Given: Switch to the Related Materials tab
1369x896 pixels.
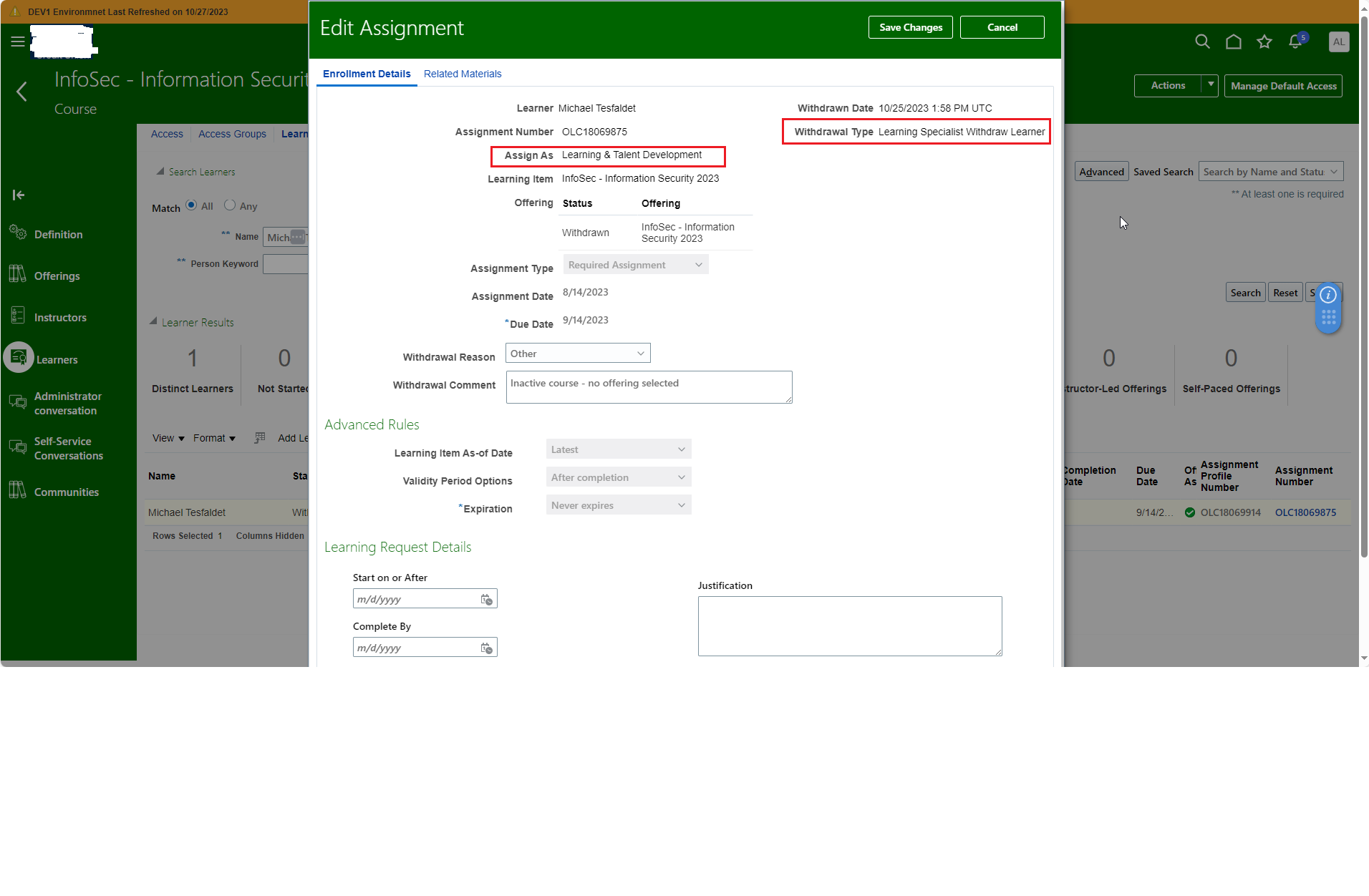Looking at the screenshot, I should click(463, 74).
